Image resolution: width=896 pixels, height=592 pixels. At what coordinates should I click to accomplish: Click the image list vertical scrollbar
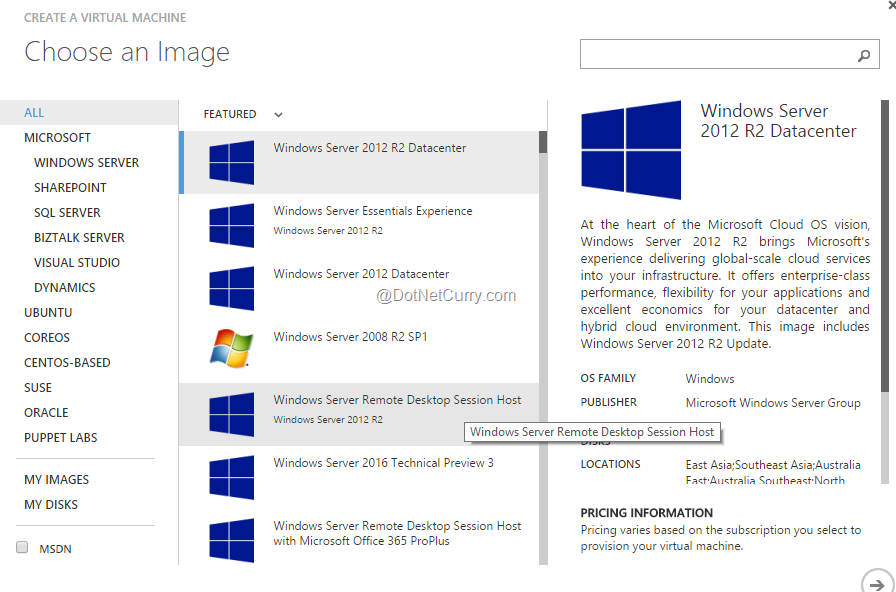543,347
